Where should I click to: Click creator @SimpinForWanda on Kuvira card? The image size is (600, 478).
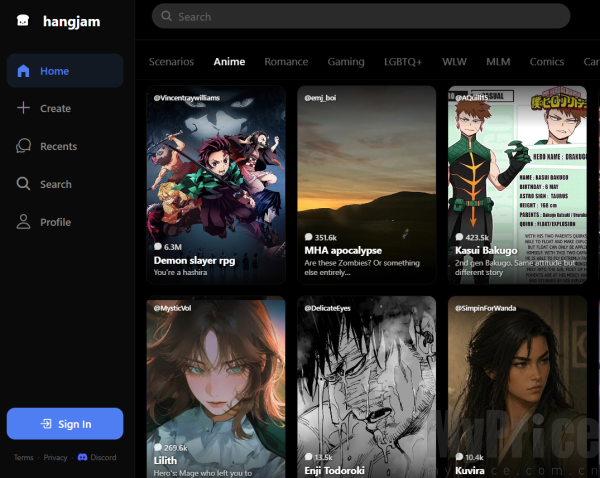click(x=486, y=308)
